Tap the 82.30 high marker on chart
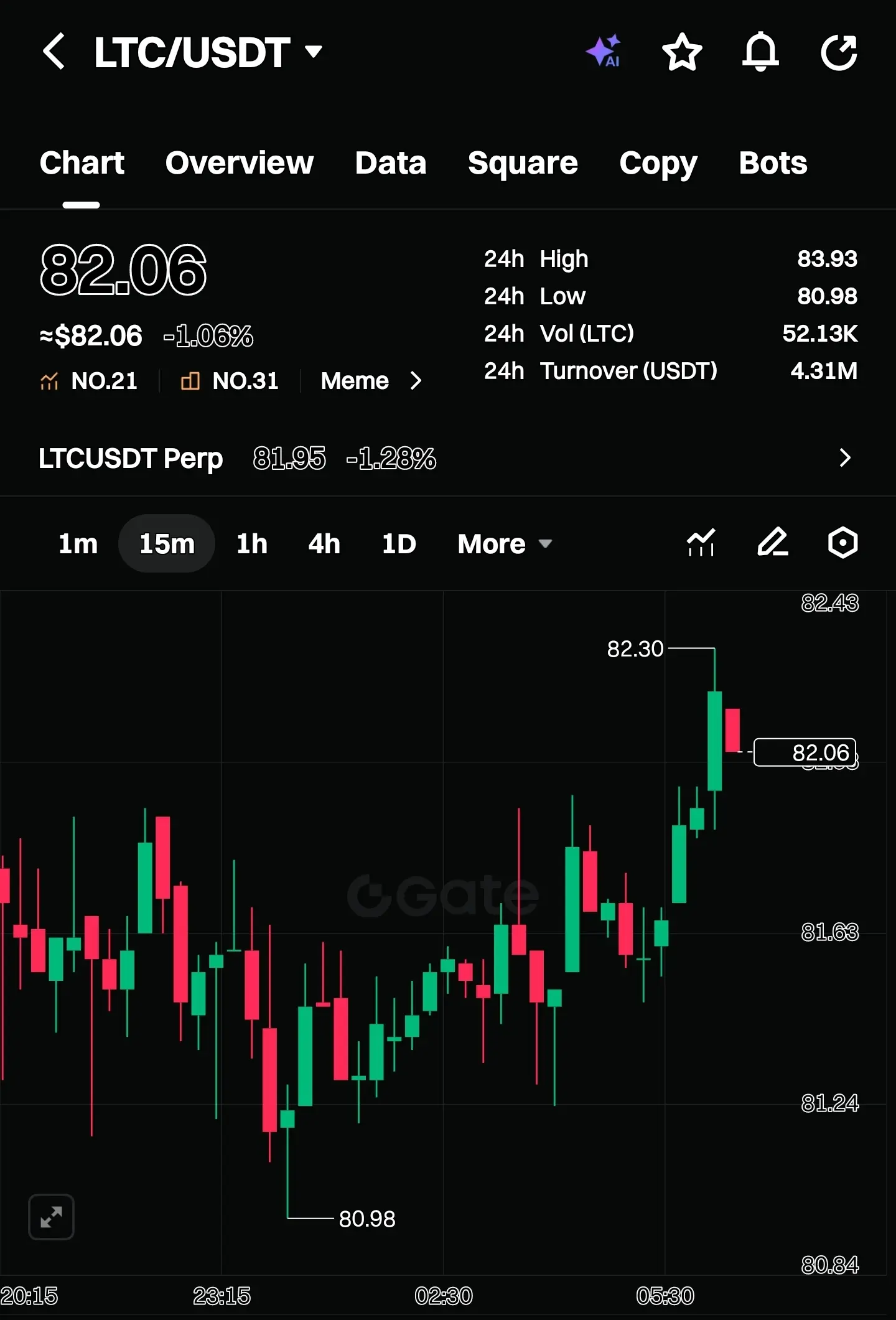 [x=635, y=649]
